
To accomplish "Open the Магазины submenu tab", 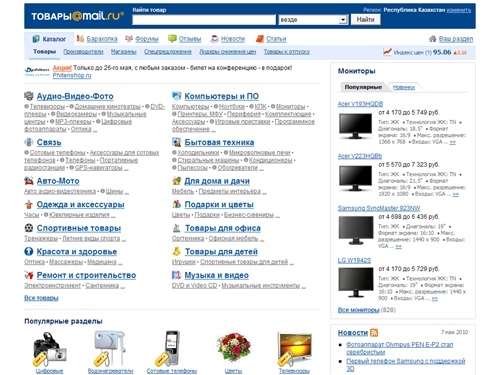I will coord(124,52).
